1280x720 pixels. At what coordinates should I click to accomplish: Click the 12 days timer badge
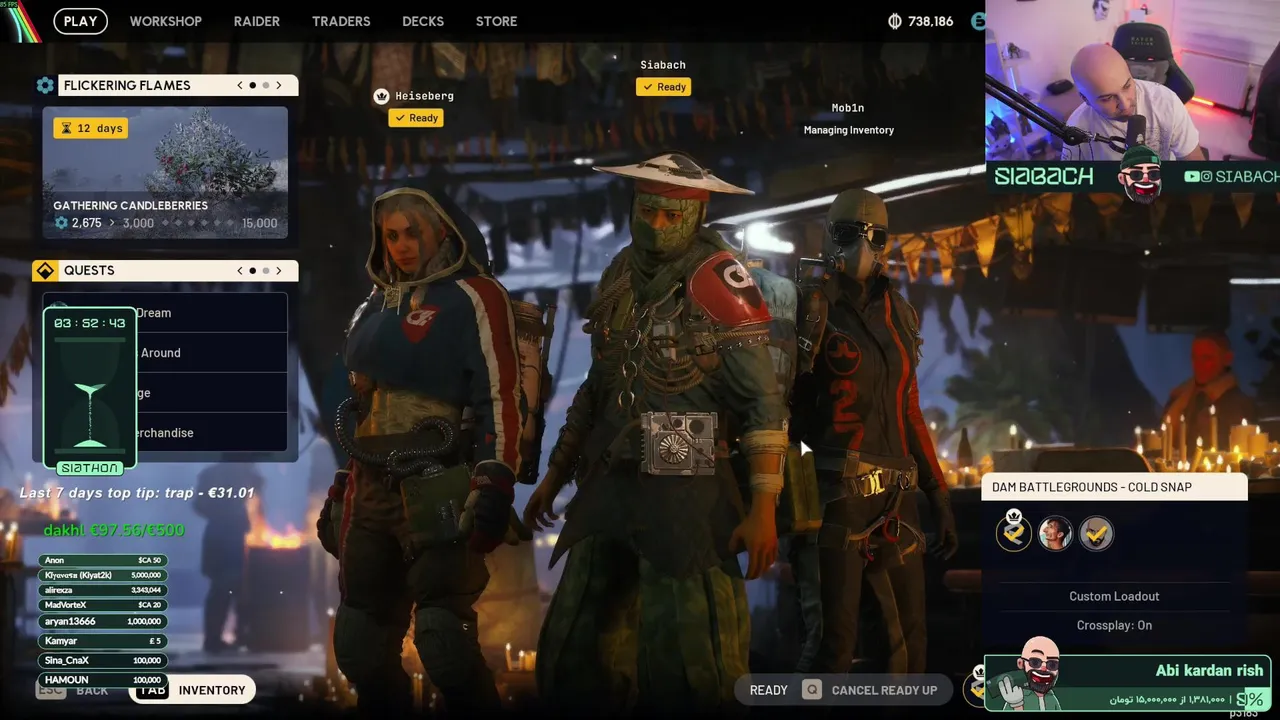click(91, 128)
